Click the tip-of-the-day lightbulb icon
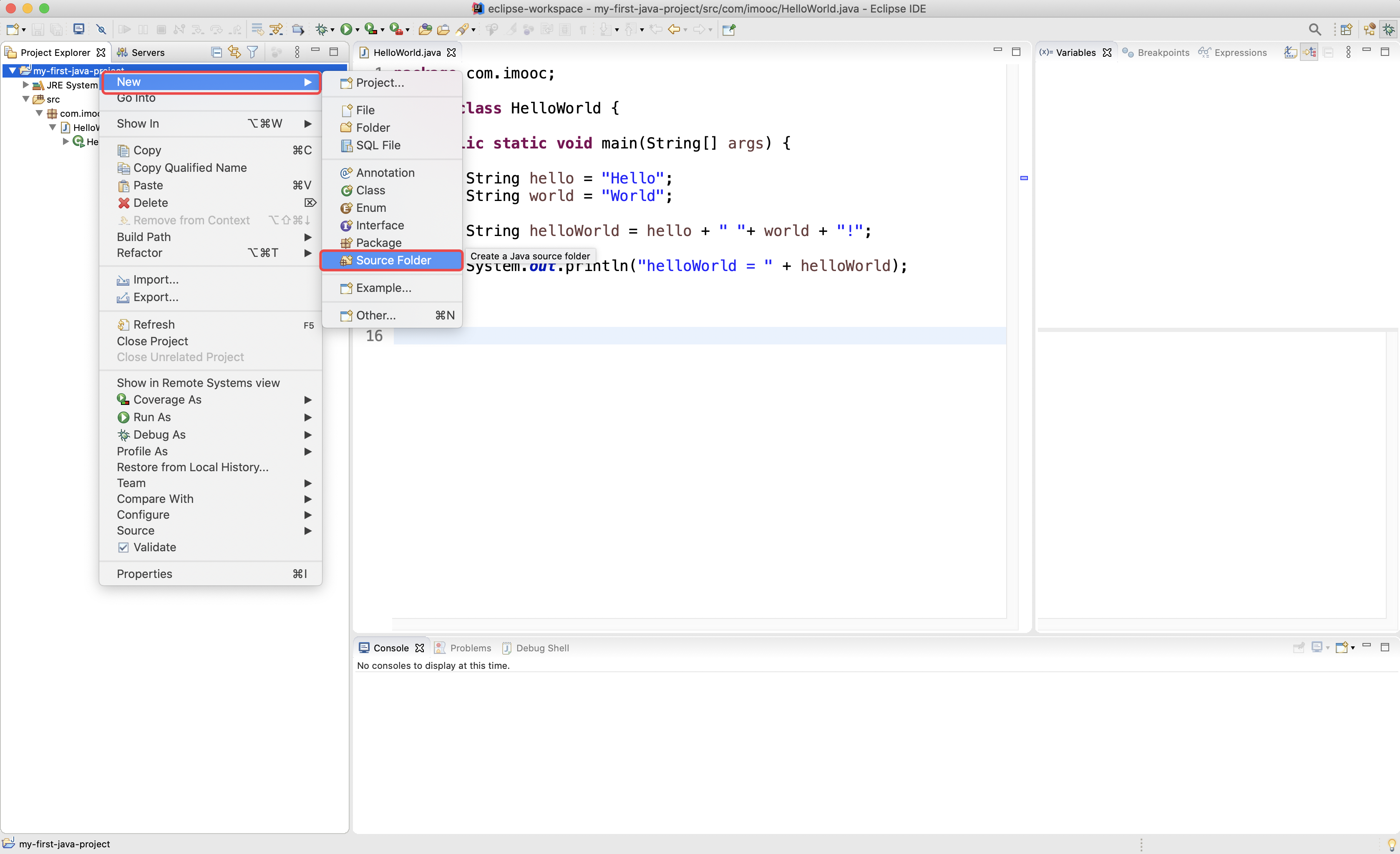The width and height of the screenshot is (1400, 854). tap(1392, 844)
